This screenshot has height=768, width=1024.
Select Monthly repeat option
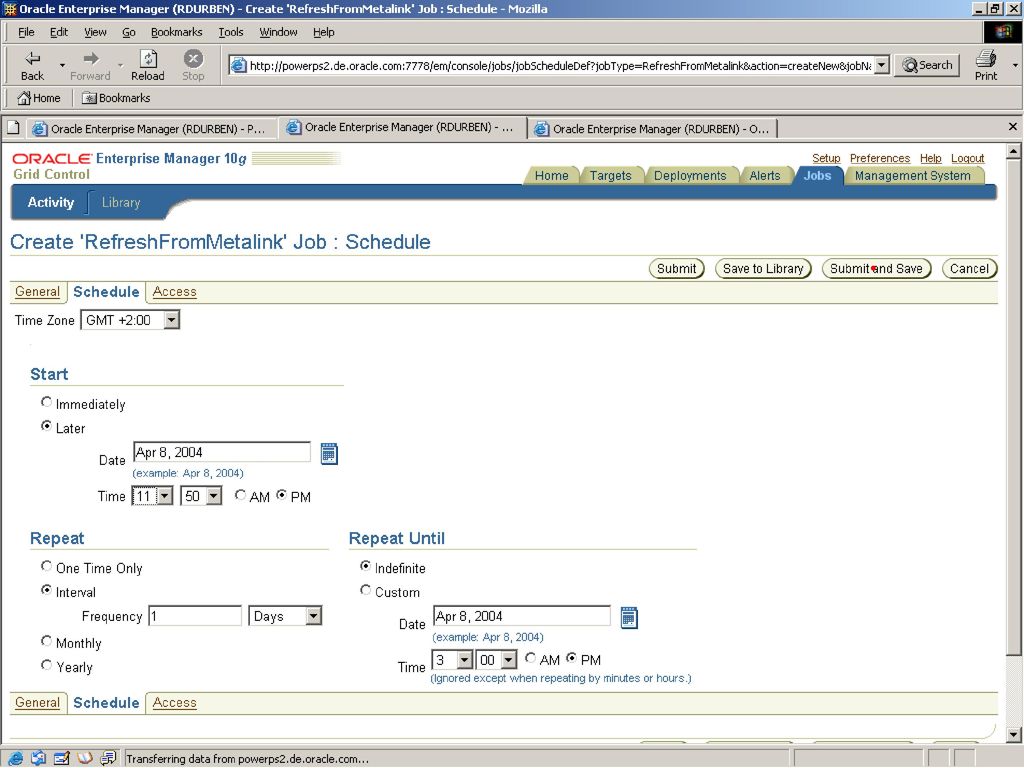point(46,641)
